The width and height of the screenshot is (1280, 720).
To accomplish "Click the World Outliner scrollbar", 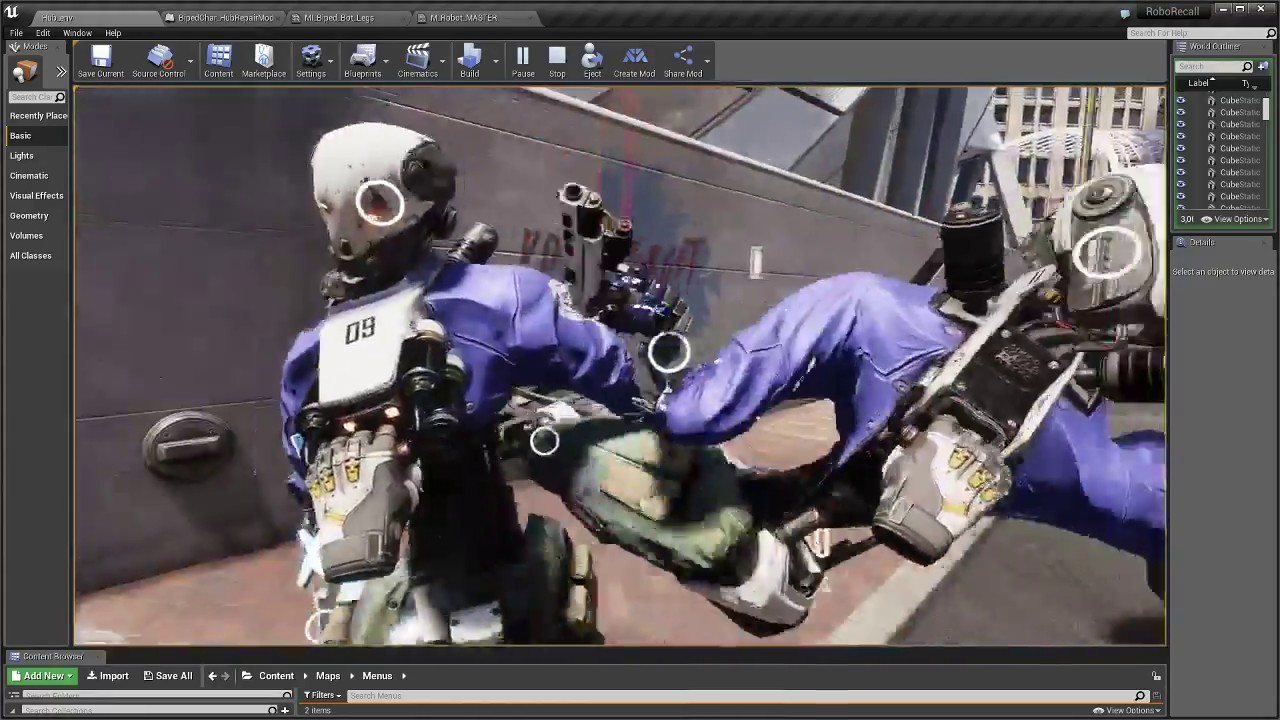I will (x=1266, y=107).
